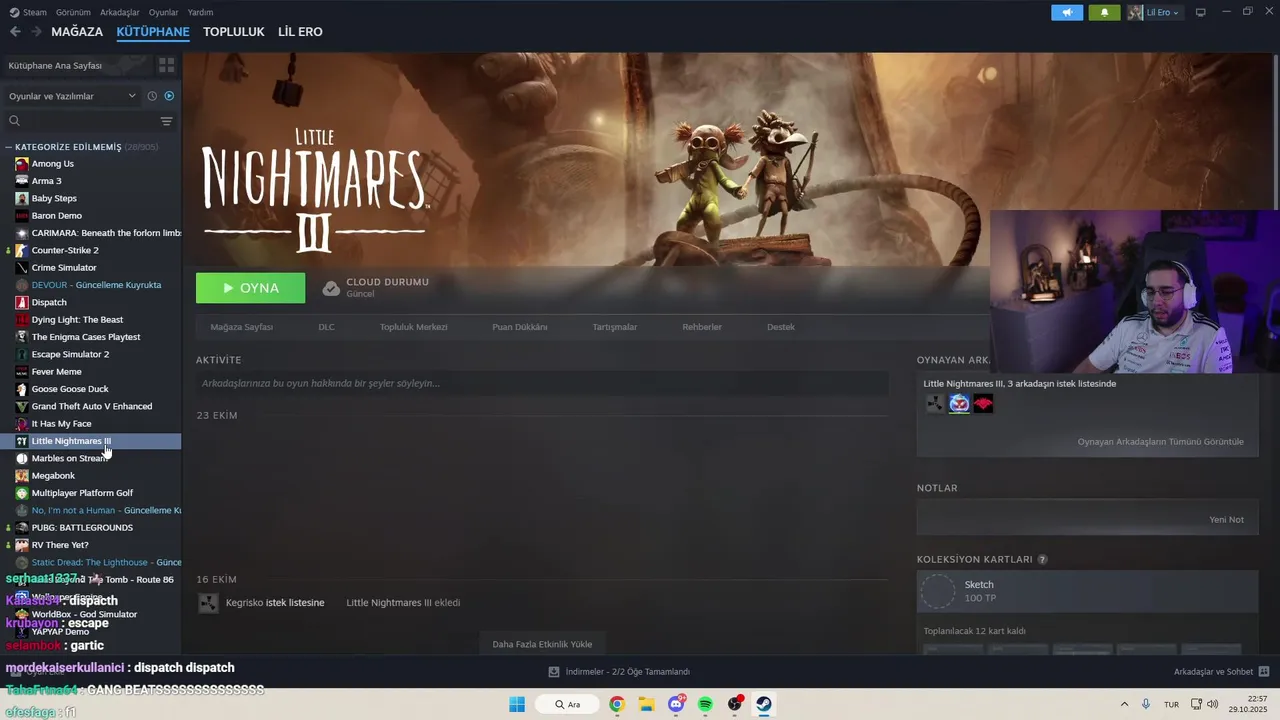
Task: Open Megabonk game icon
Action: click(x=22, y=476)
